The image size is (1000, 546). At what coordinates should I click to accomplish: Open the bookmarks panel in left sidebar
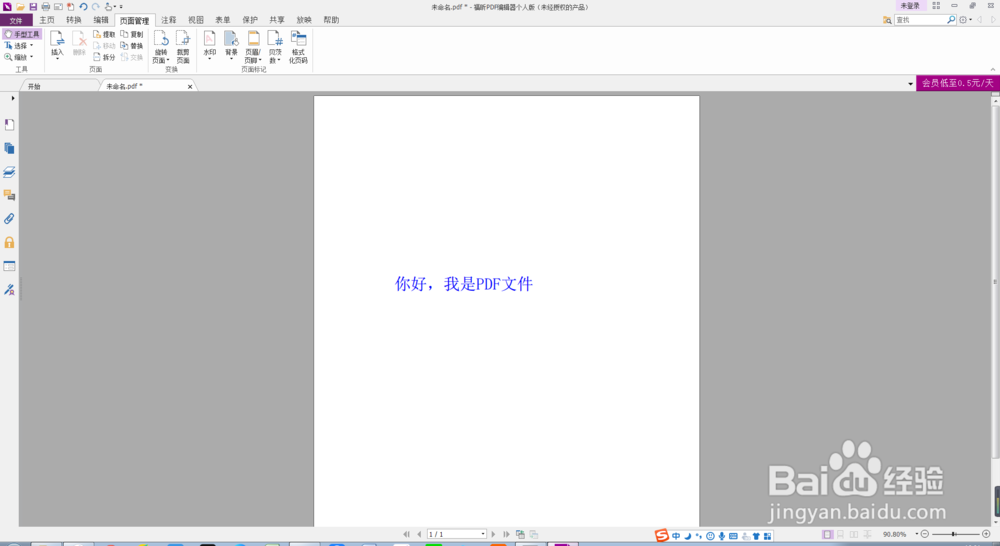(x=10, y=125)
